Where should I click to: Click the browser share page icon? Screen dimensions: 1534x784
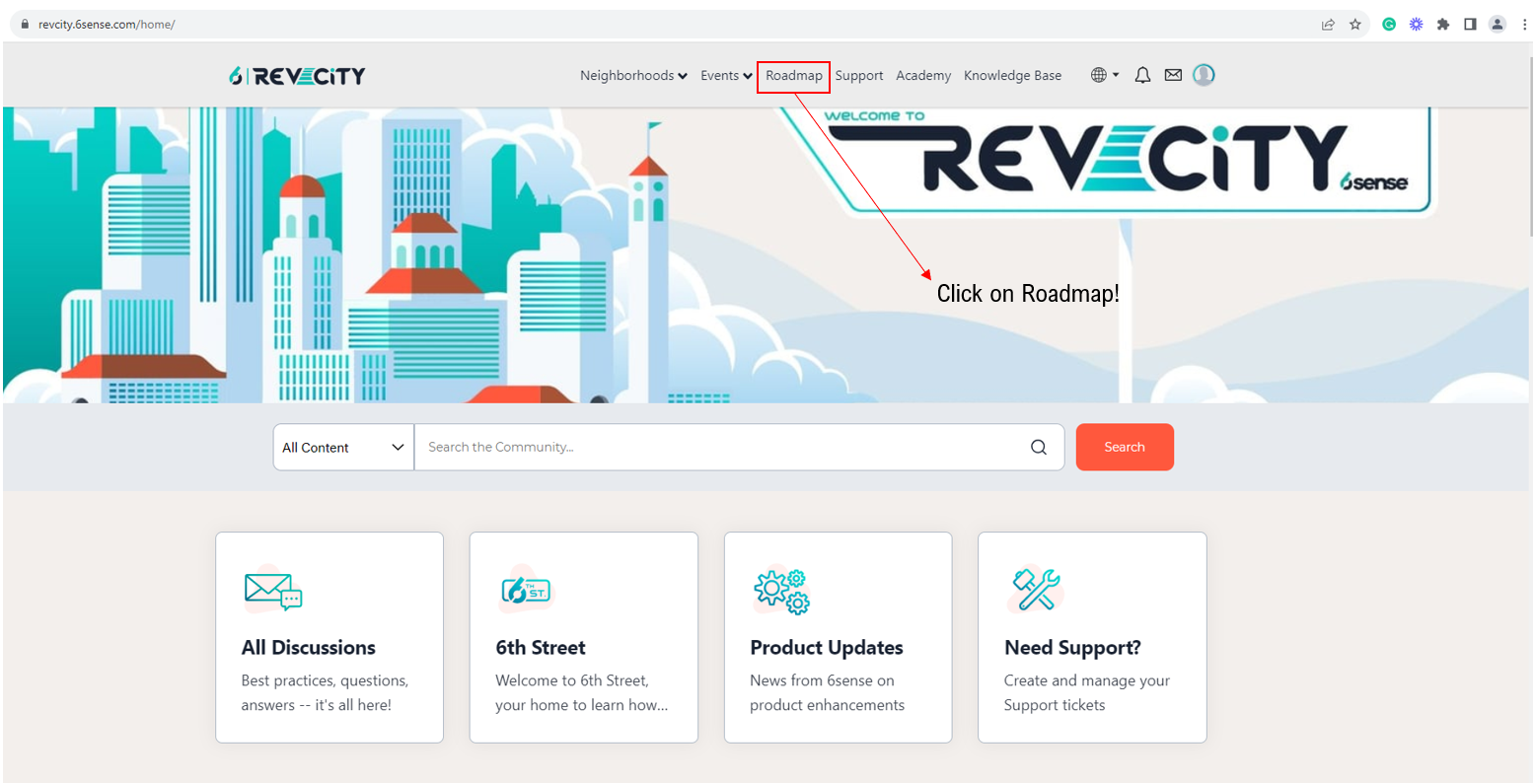(1328, 25)
